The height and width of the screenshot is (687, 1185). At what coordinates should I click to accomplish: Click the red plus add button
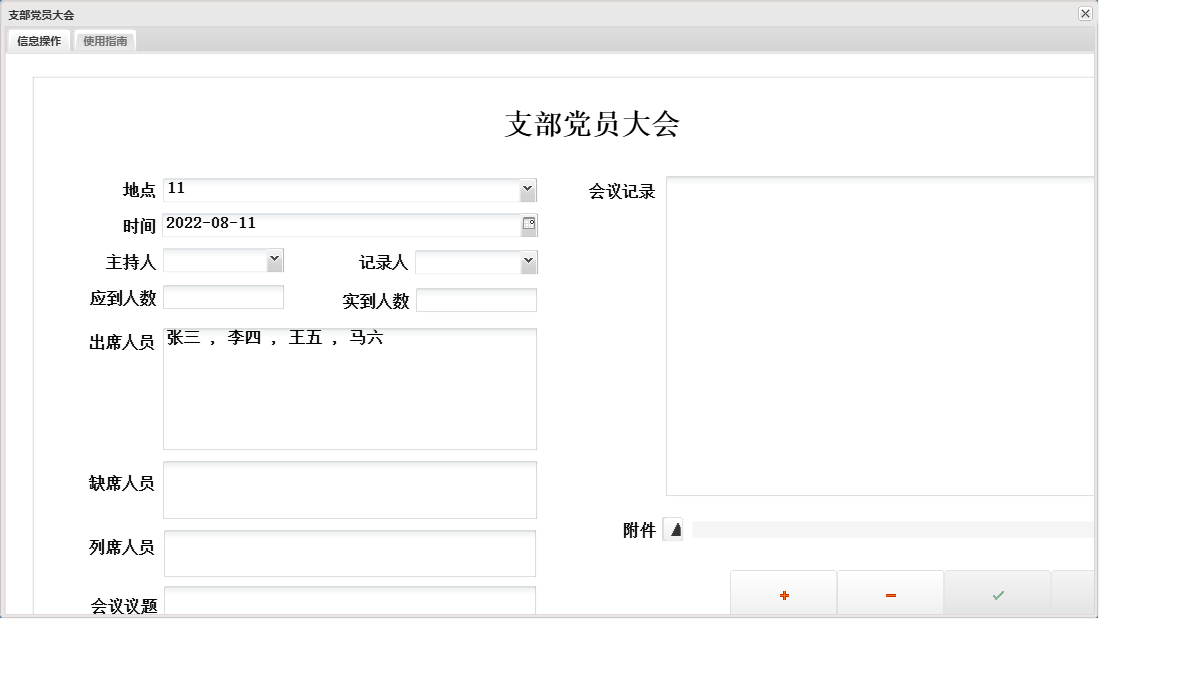coord(783,595)
